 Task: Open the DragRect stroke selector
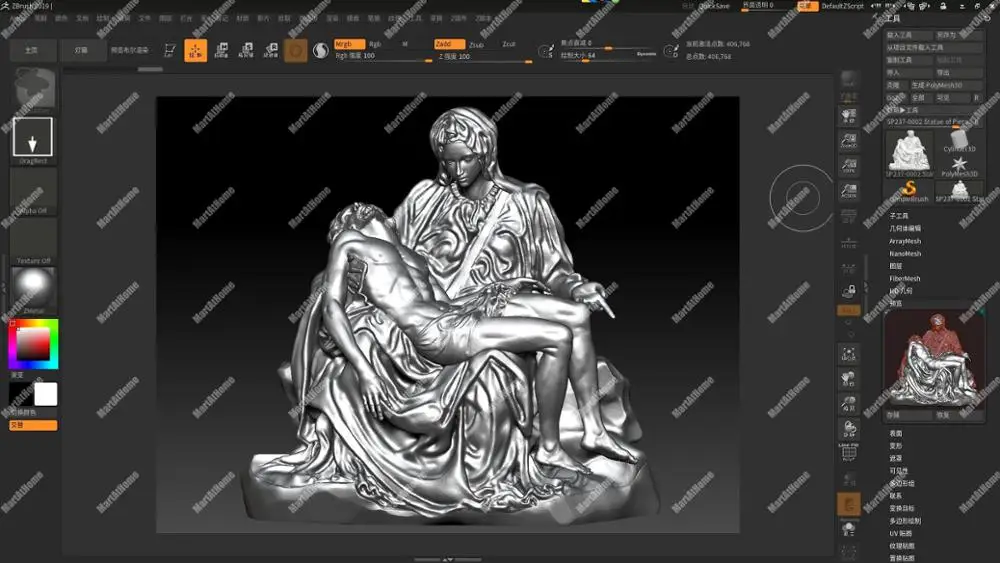(33, 140)
